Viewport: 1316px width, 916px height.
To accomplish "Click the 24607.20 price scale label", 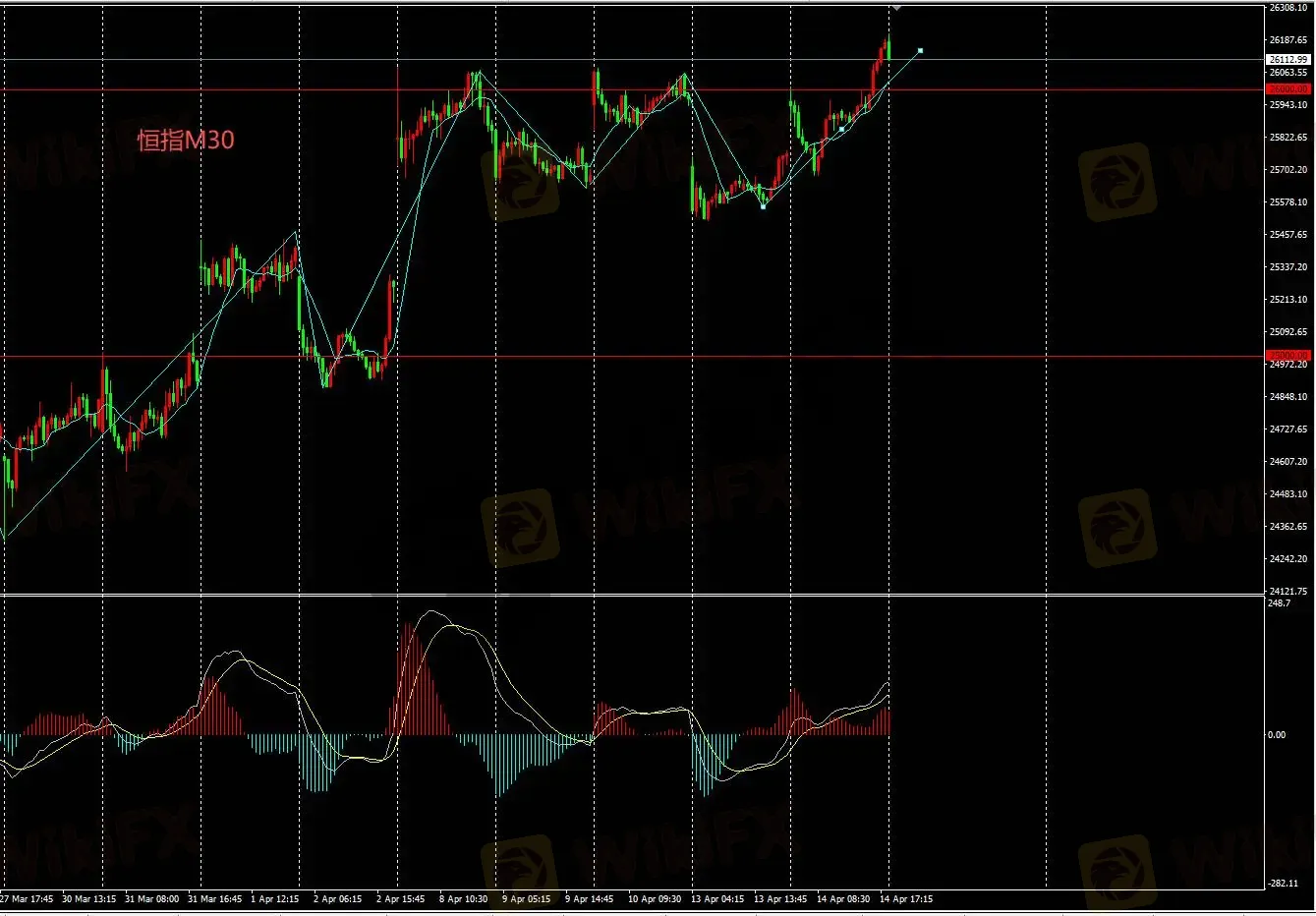I will 1288,462.
